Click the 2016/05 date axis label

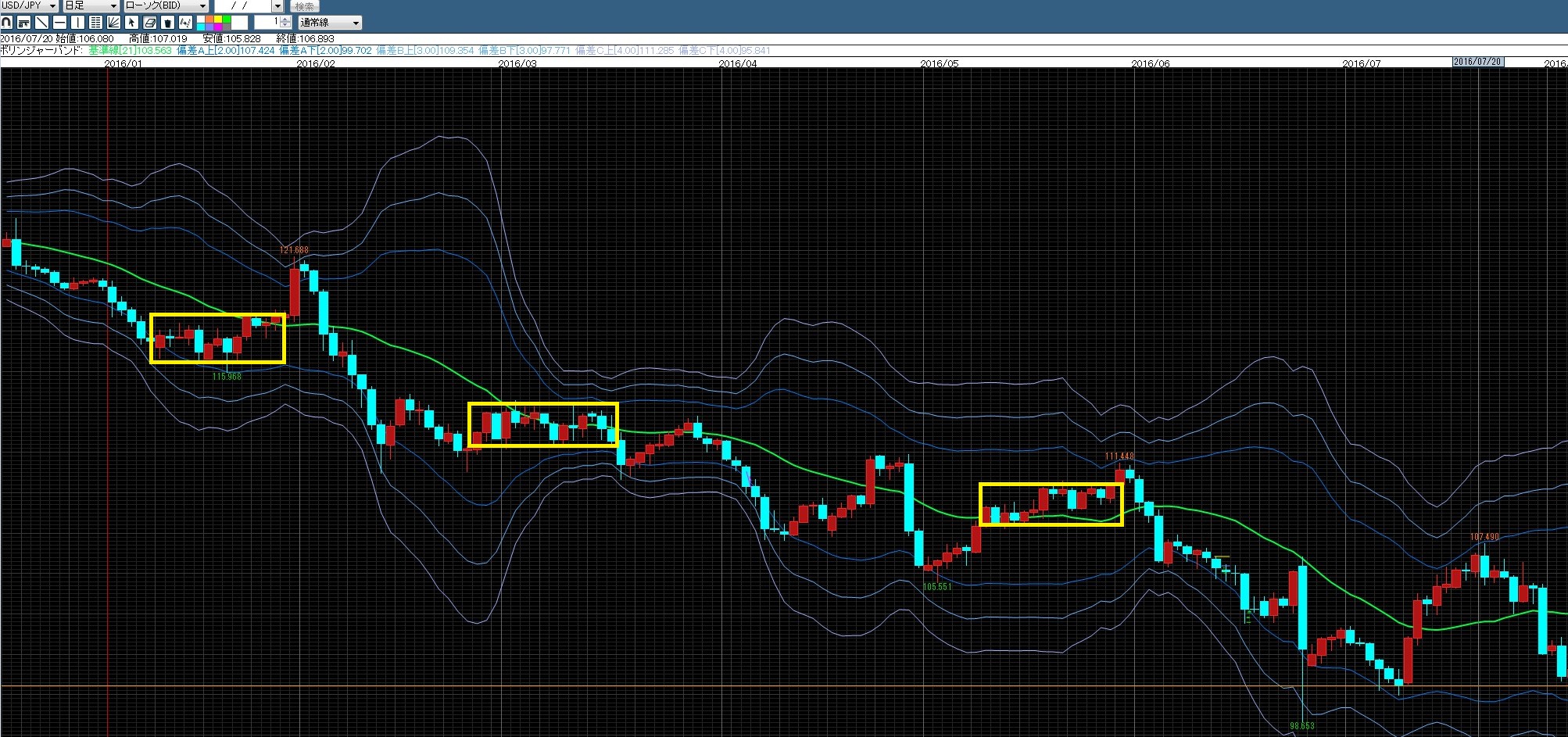940,63
